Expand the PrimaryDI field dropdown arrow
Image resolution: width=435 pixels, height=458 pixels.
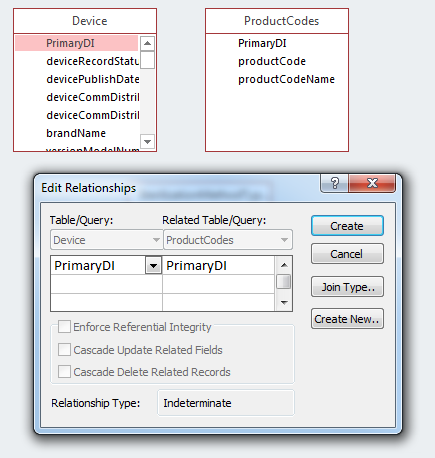click(153, 266)
